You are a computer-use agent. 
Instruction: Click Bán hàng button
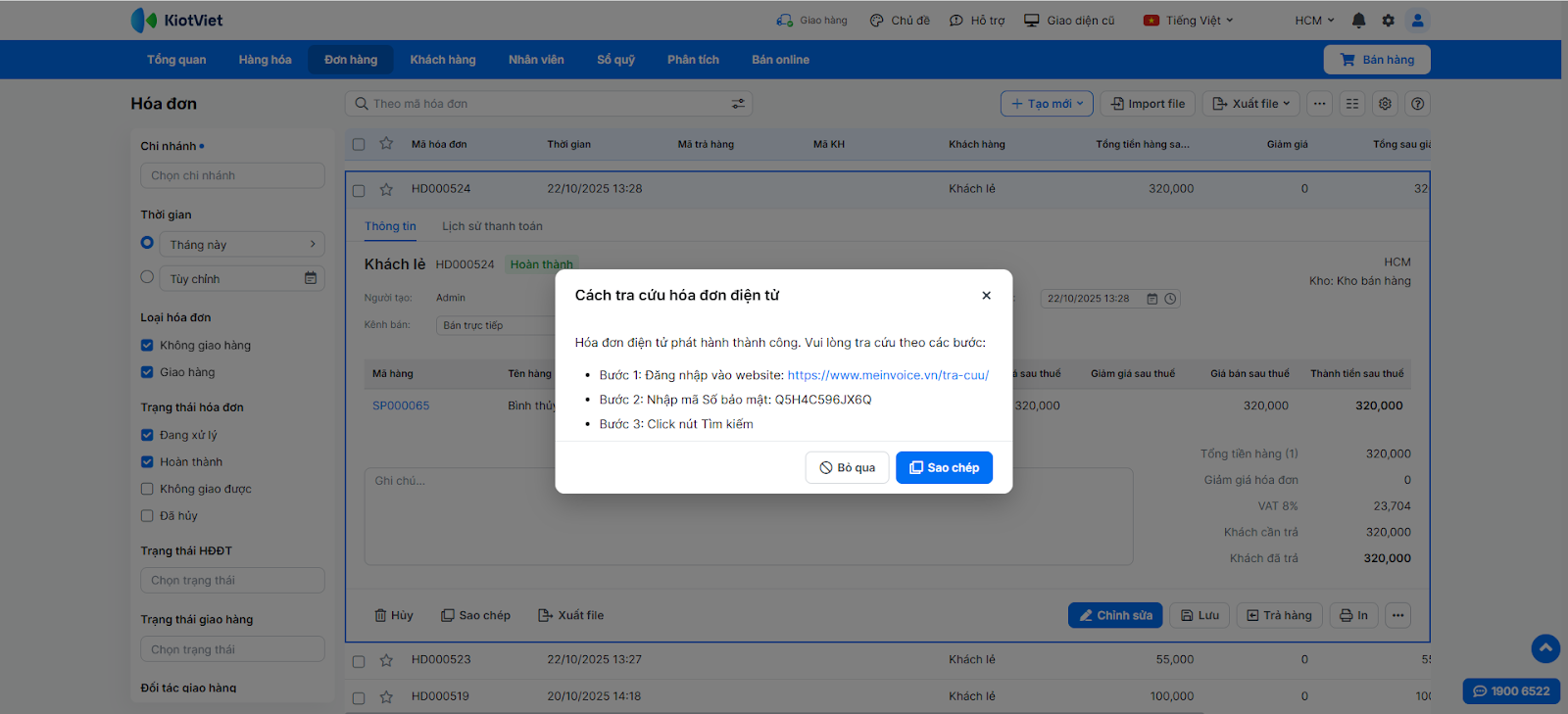(1377, 60)
